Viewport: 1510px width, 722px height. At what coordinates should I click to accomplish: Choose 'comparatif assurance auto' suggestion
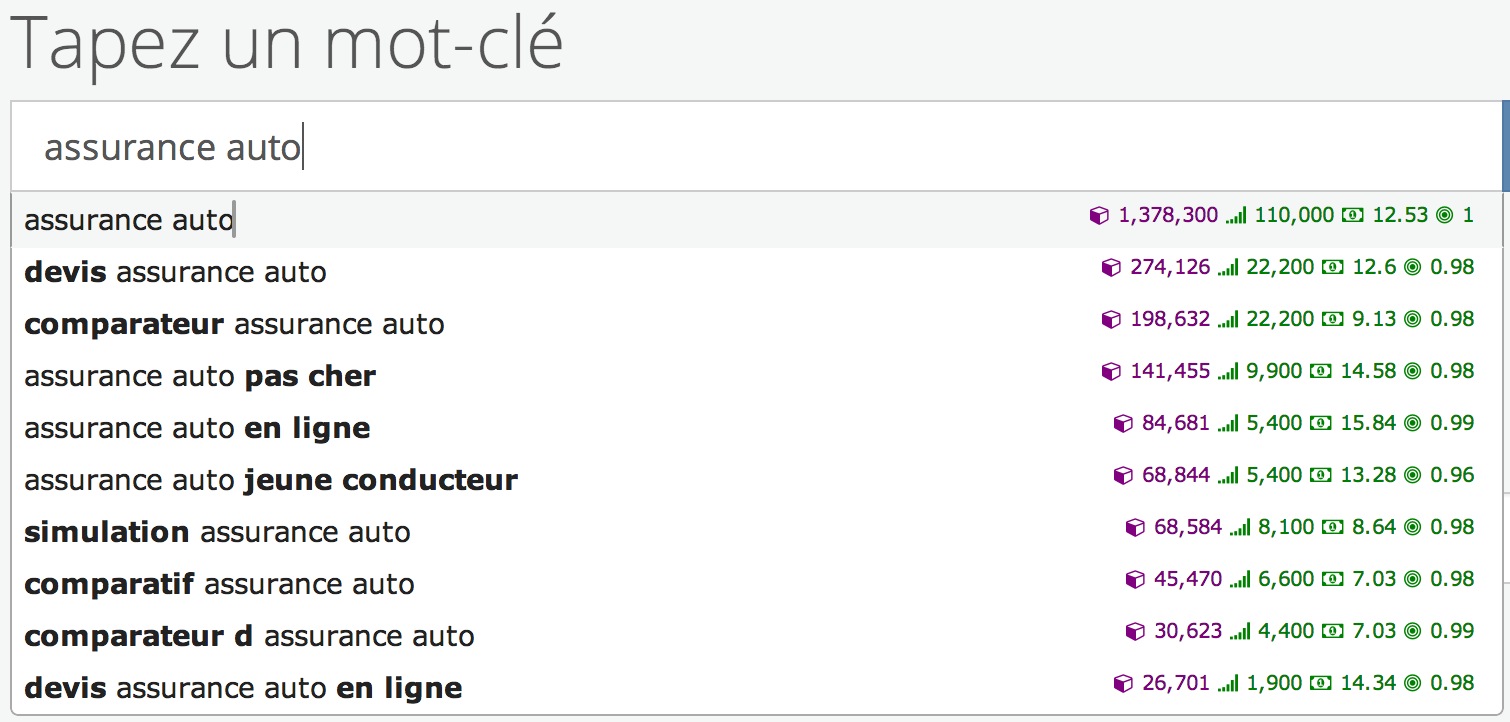[219, 584]
